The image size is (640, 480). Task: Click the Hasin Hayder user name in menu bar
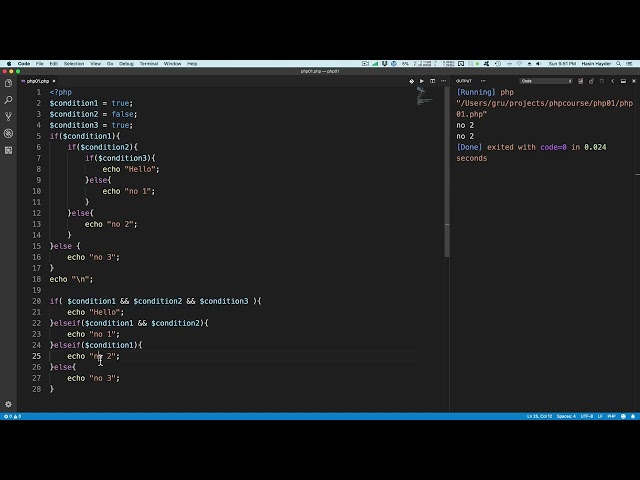tap(596, 64)
